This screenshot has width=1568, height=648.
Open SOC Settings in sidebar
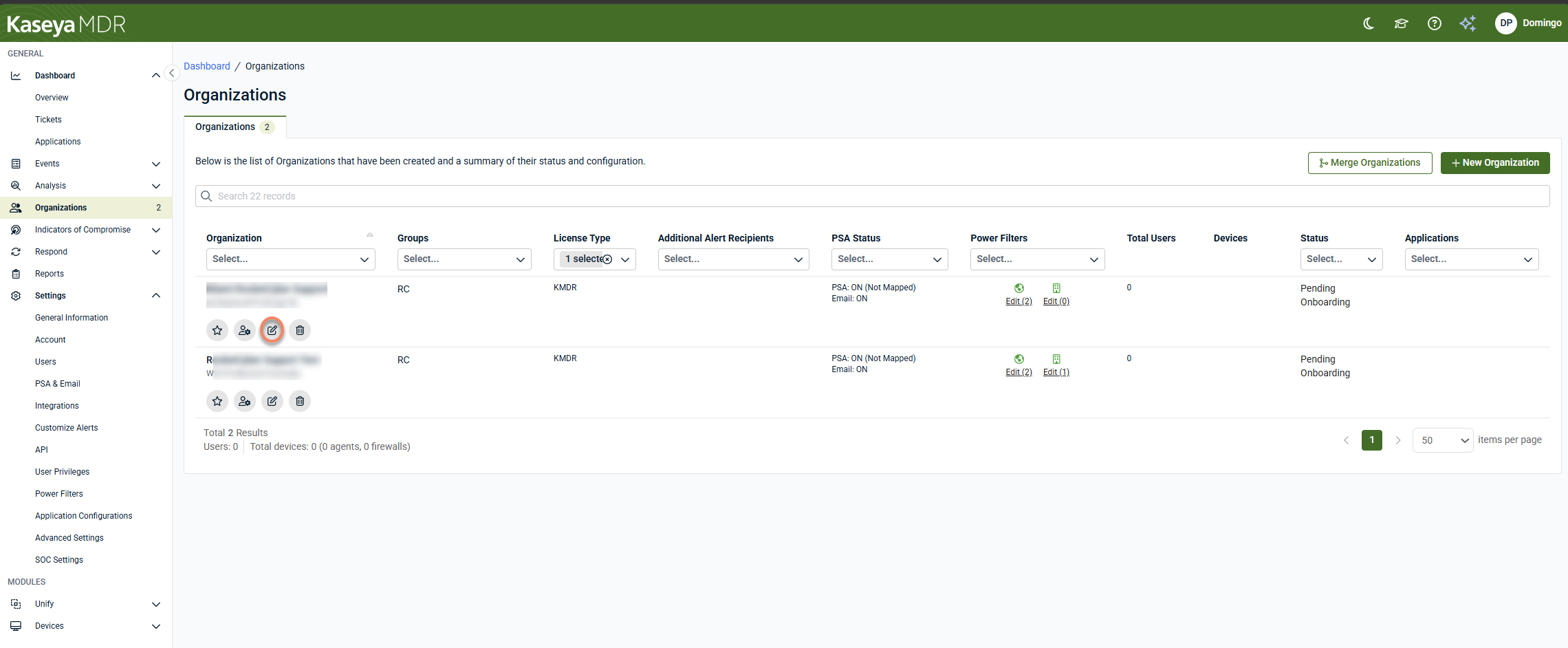(x=59, y=560)
